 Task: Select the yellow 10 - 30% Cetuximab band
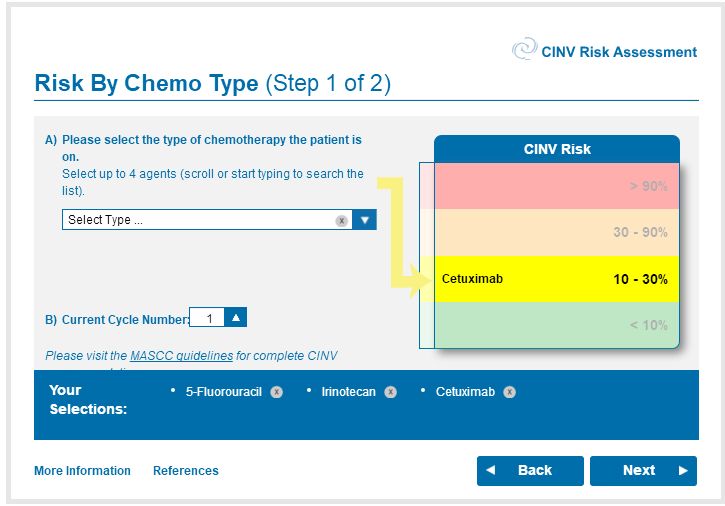[556, 279]
